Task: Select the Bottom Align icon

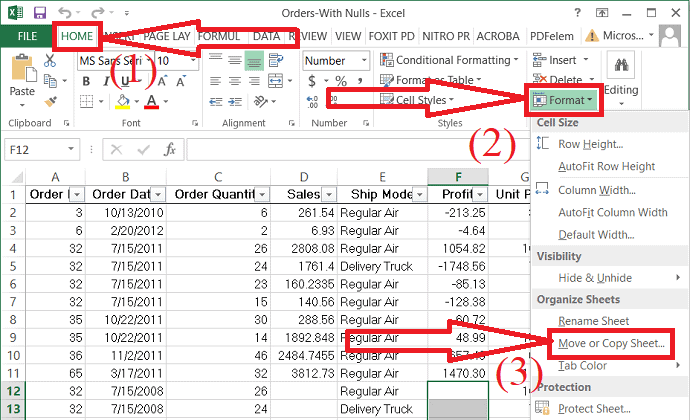Action: click(254, 60)
